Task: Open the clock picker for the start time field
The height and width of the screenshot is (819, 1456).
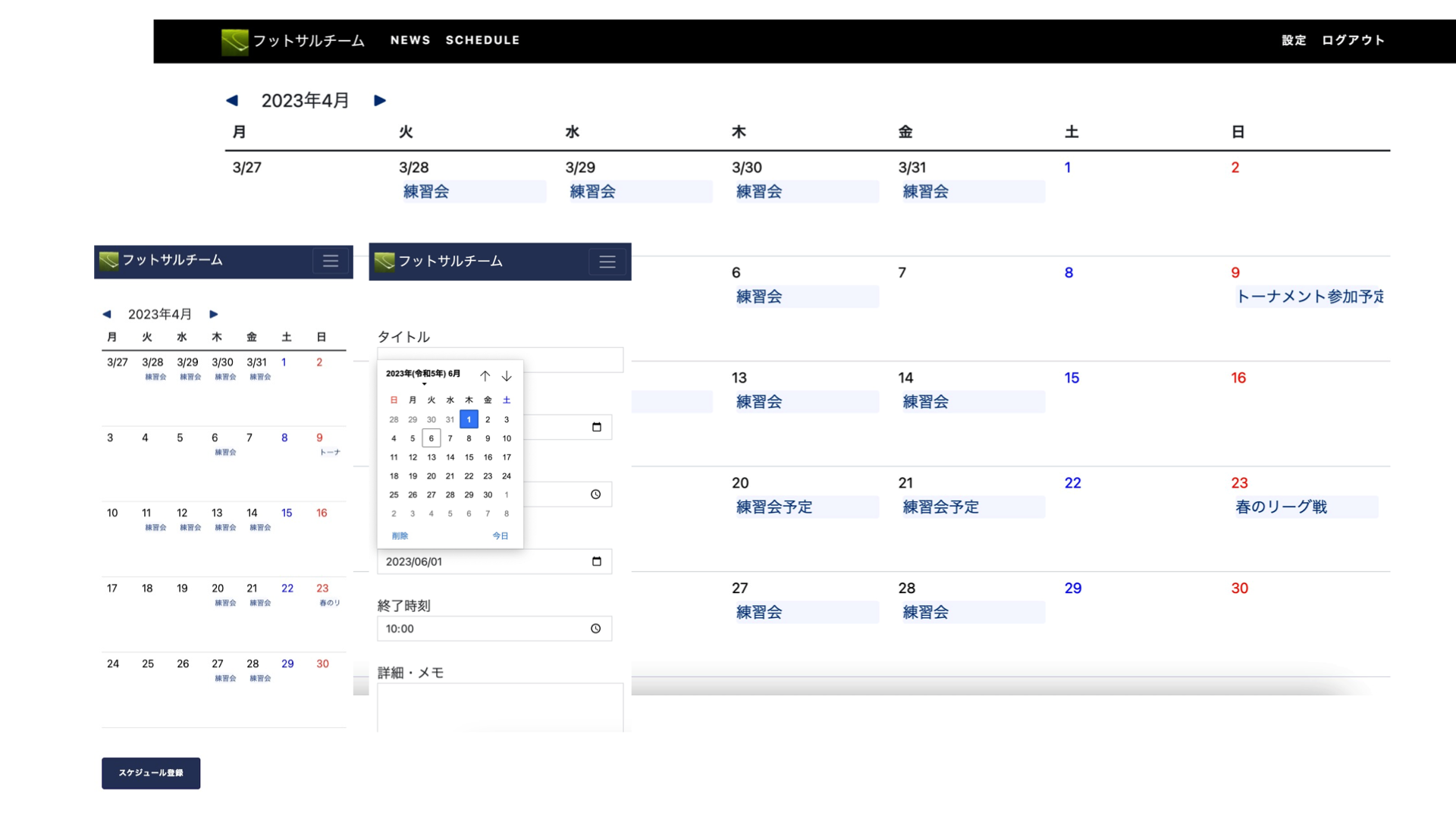Action: pyautogui.click(x=596, y=494)
